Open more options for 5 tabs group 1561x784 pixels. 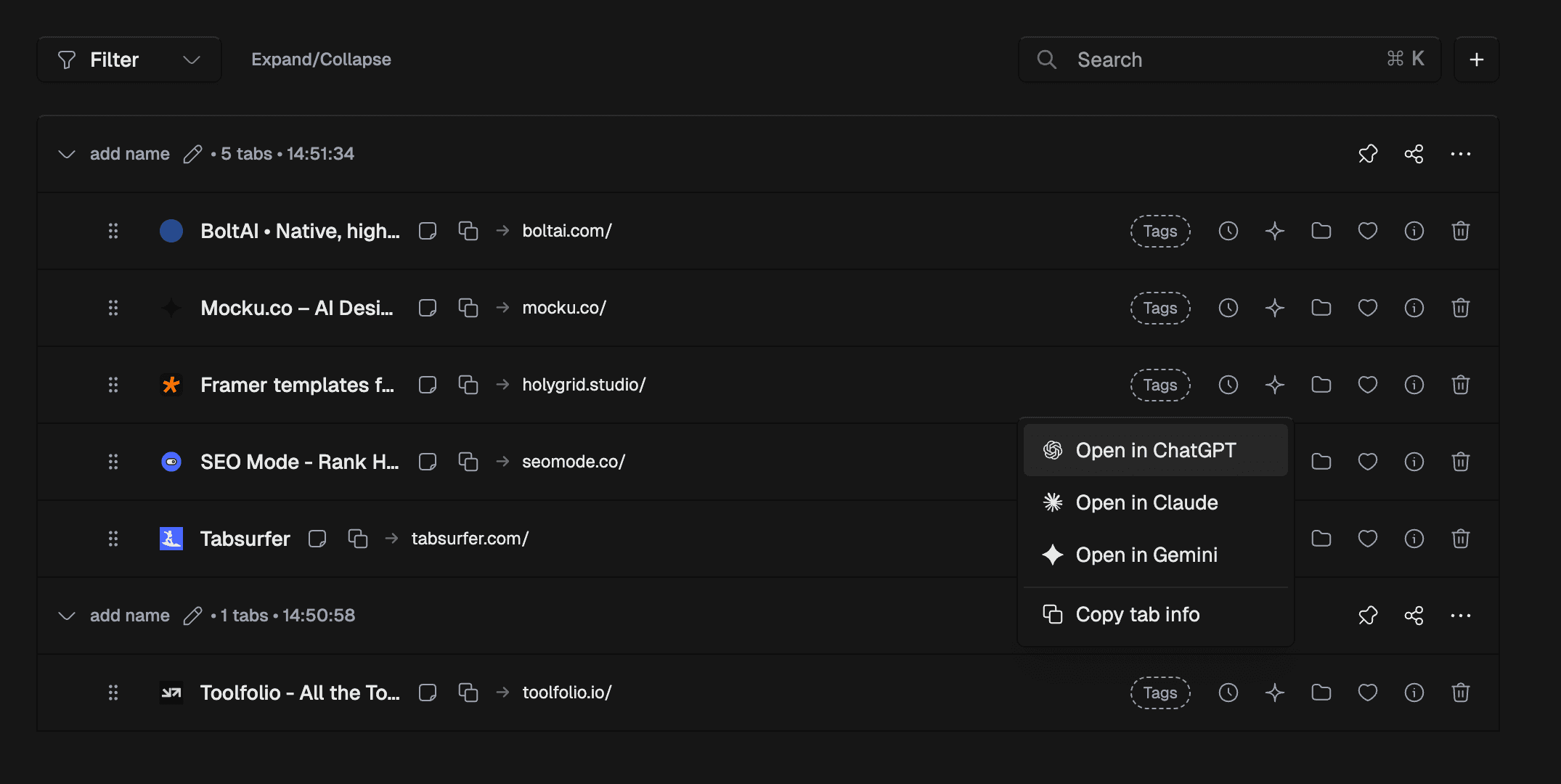[1461, 154]
